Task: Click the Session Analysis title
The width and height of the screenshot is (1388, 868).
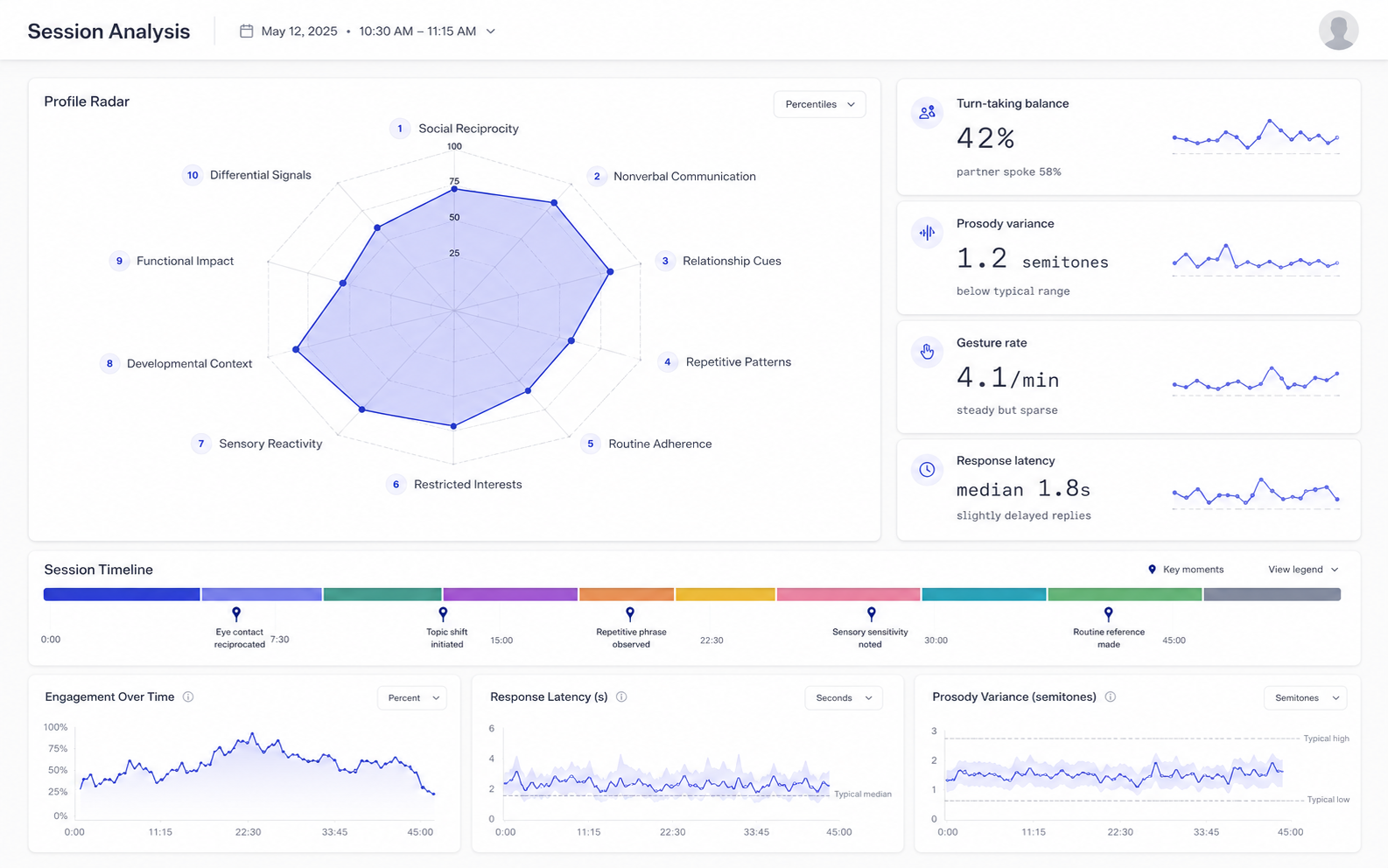Action: coord(109,31)
